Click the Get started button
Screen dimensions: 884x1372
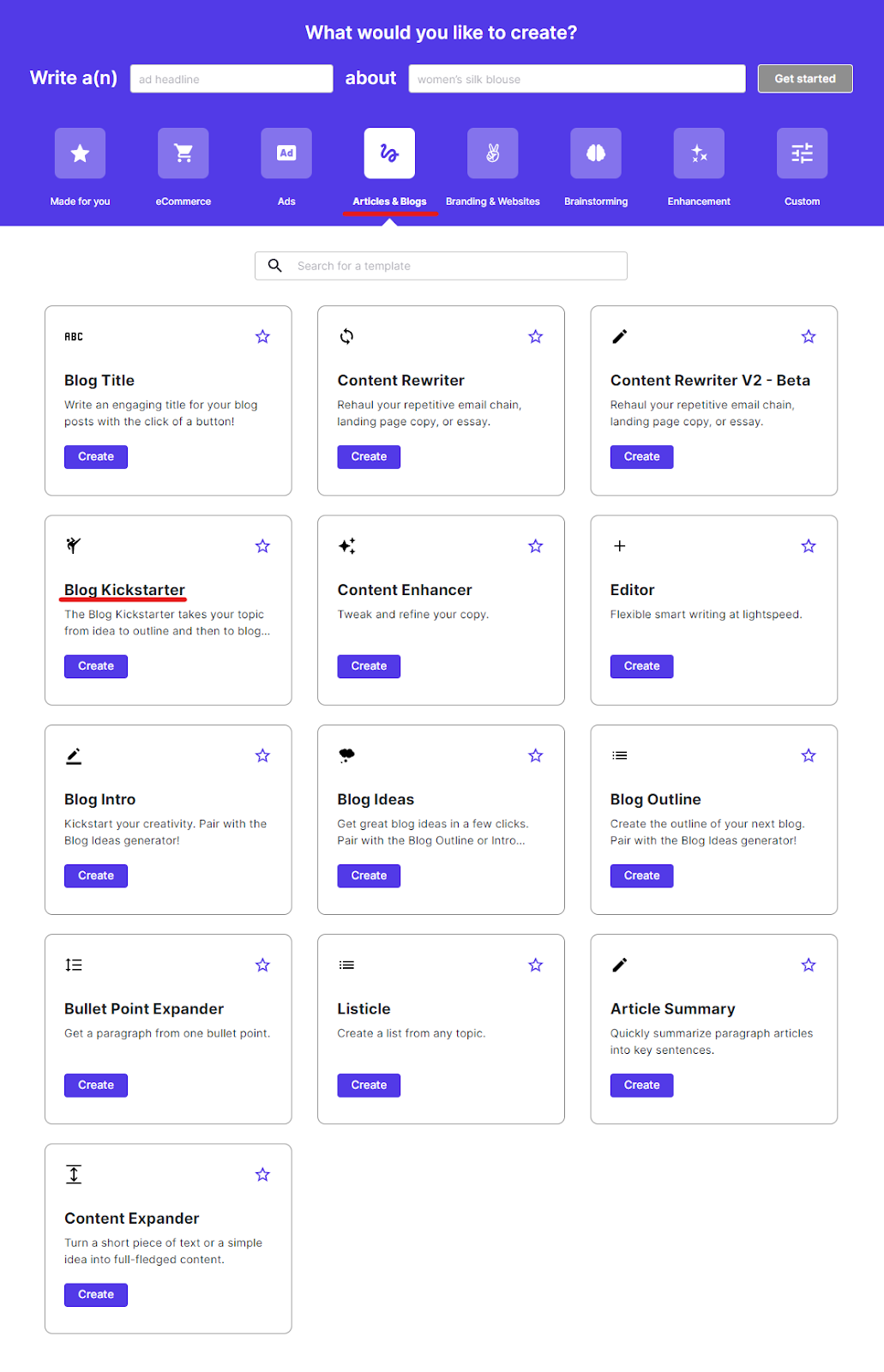click(805, 79)
